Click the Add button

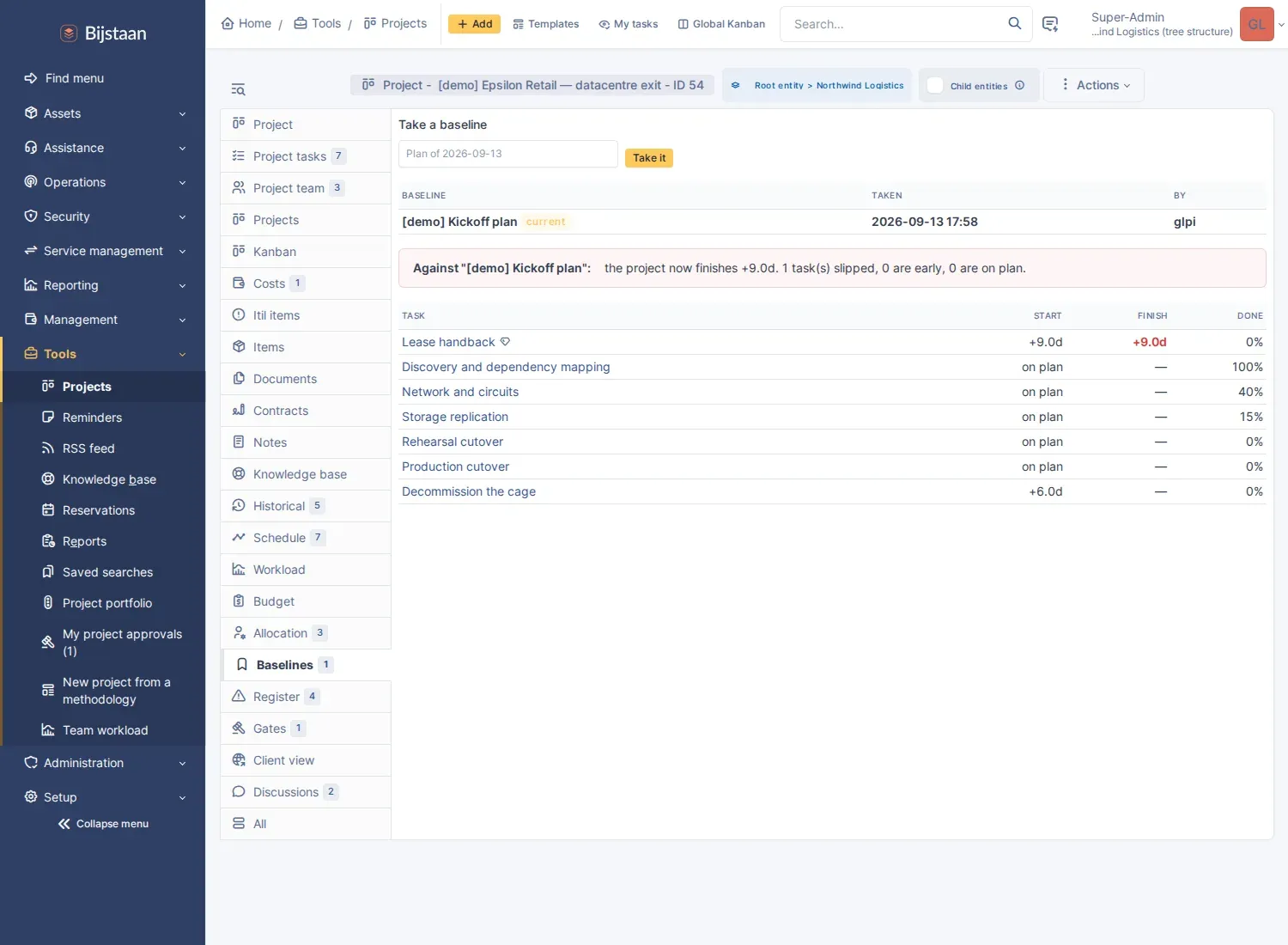[475, 24]
